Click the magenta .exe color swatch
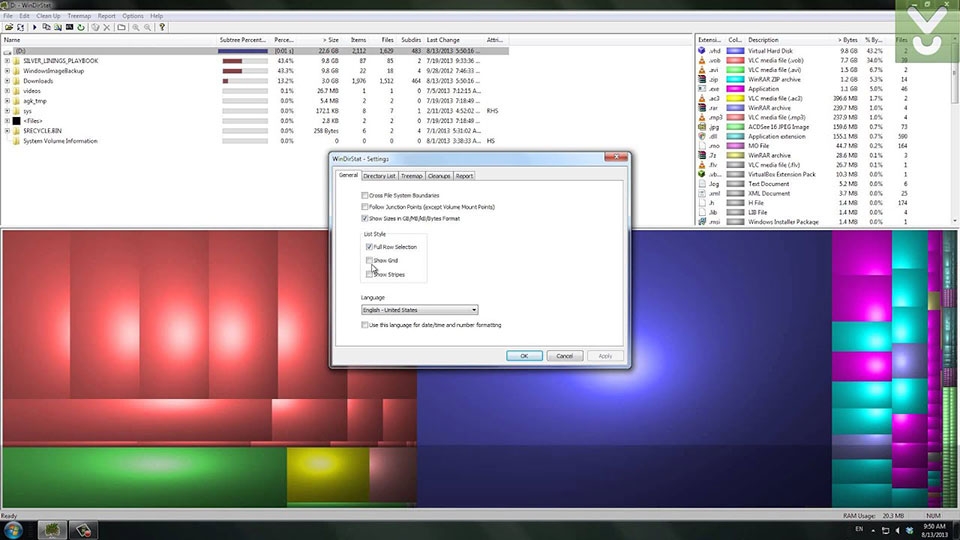The height and width of the screenshot is (540, 960). pyautogui.click(x=735, y=89)
